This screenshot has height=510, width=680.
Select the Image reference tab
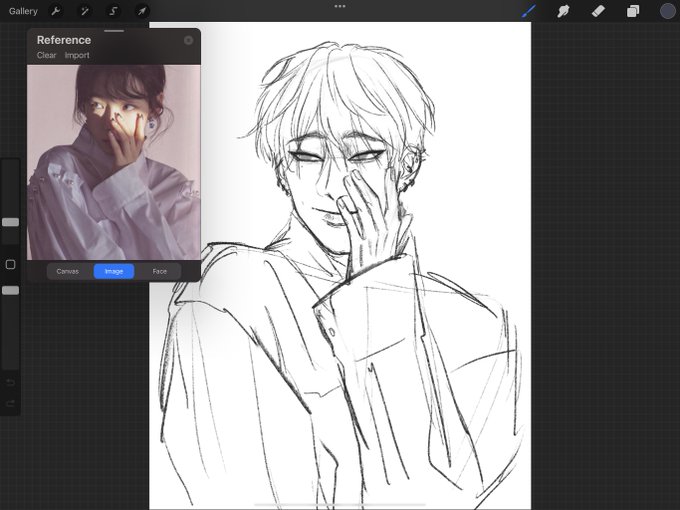[114, 271]
